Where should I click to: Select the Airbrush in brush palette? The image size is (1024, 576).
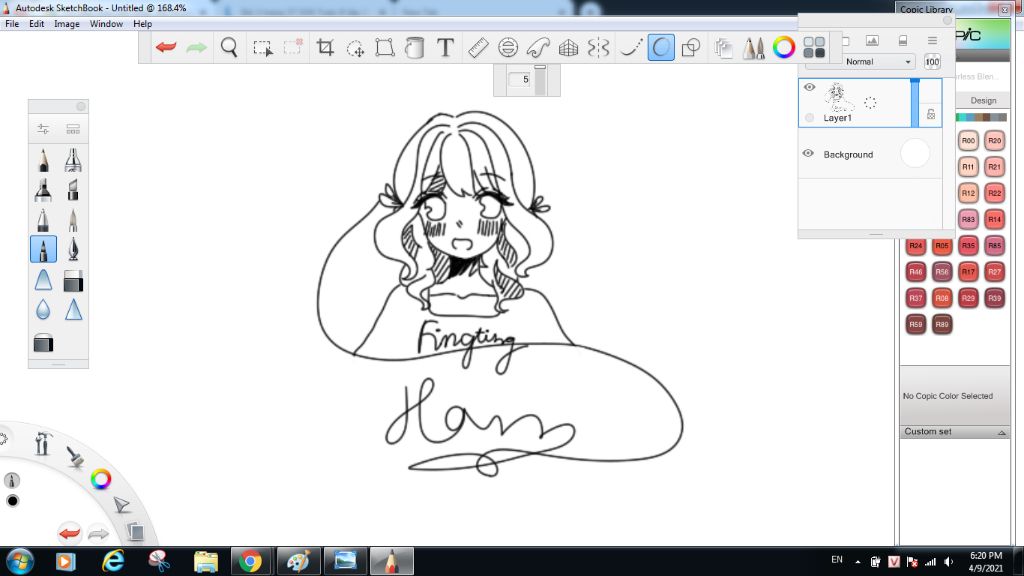click(x=73, y=160)
